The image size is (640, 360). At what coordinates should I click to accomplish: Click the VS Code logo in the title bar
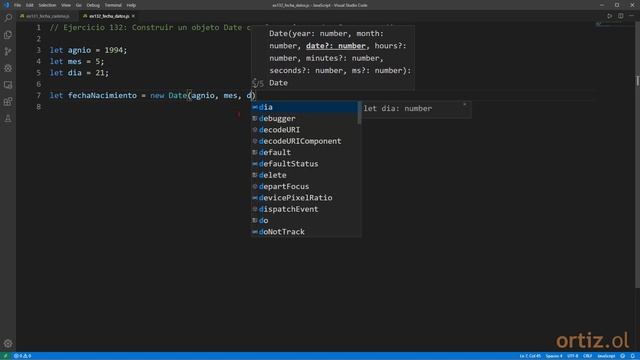click(x=6, y=5)
